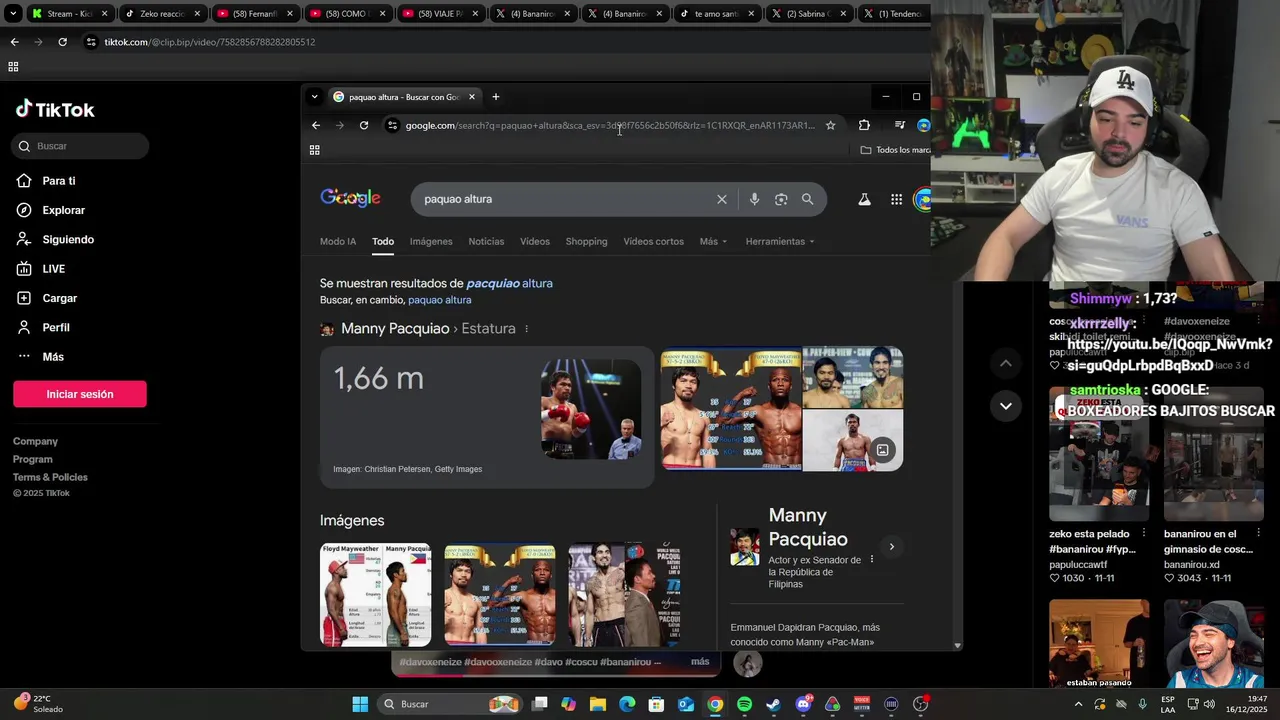Switch to Modo IA tab
Screen dimensions: 1280x720
click(338, 241)
